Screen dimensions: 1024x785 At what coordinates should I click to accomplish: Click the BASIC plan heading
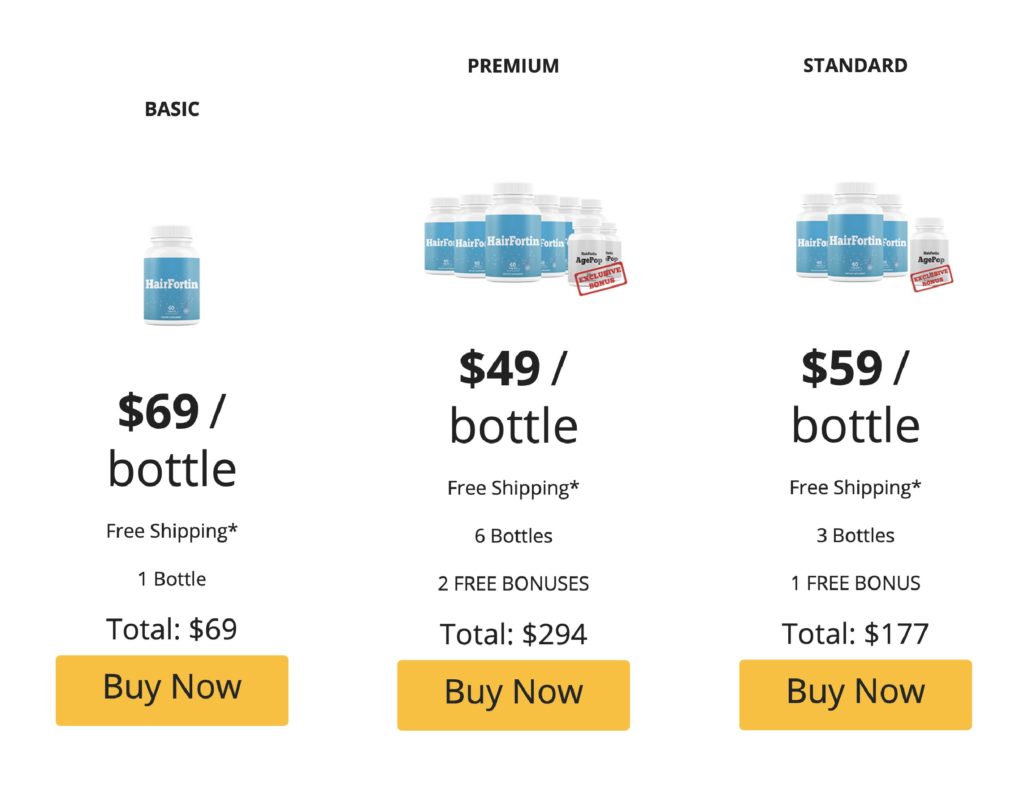point(172,109)
